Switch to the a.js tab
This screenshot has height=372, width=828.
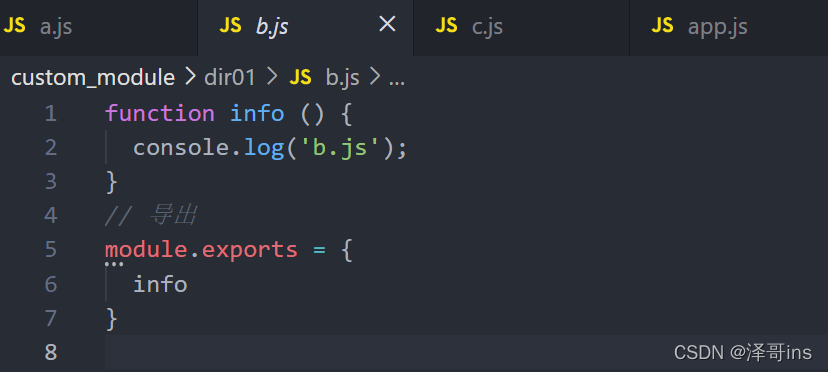point(99,27)
